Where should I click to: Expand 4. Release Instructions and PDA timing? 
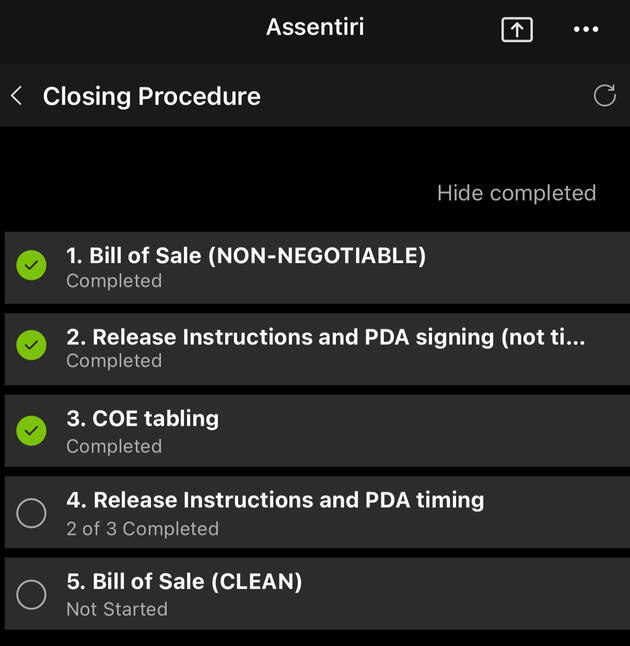(275, 500)
